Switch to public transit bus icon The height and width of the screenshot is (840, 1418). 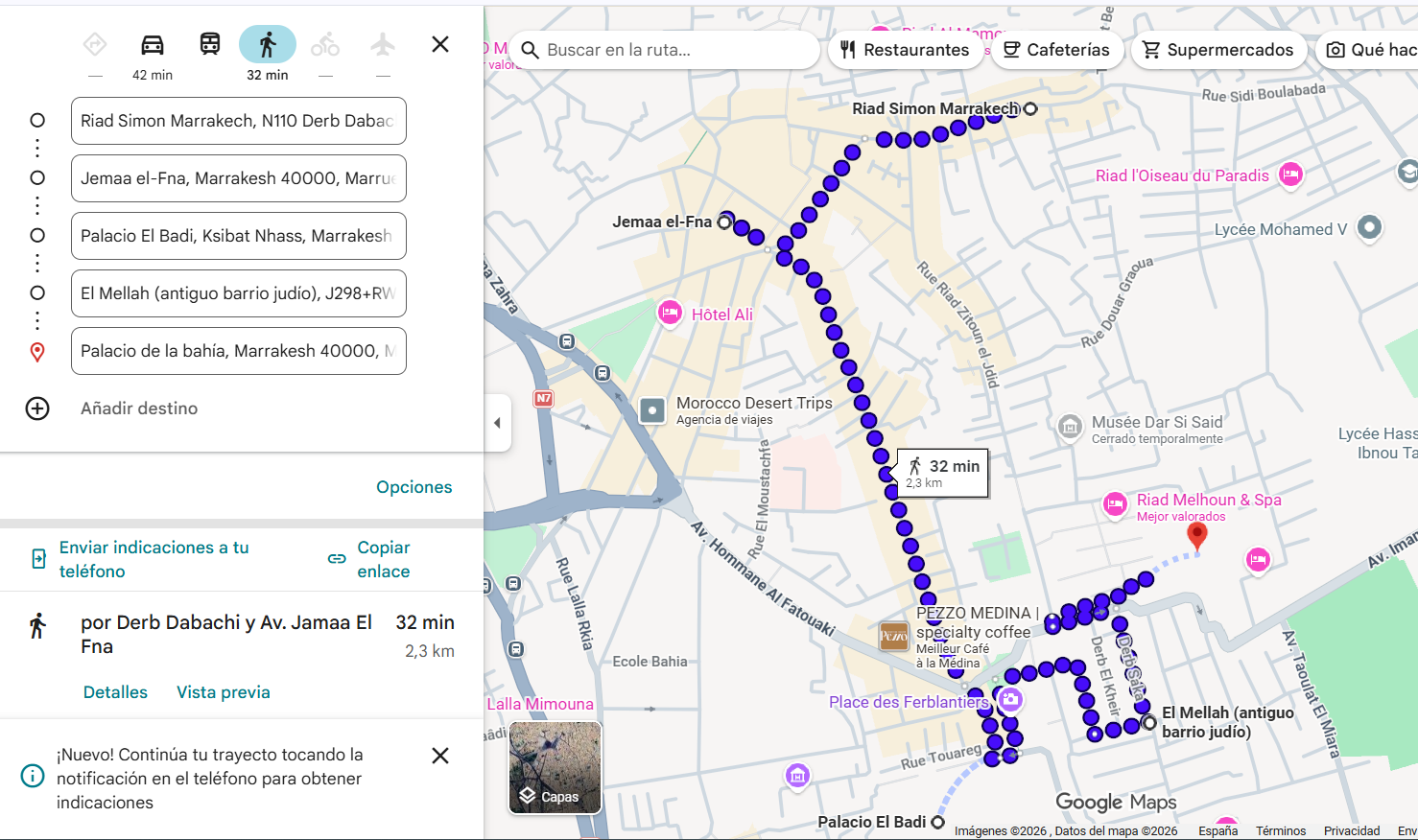pyautogui.click(x=210, y=45)
